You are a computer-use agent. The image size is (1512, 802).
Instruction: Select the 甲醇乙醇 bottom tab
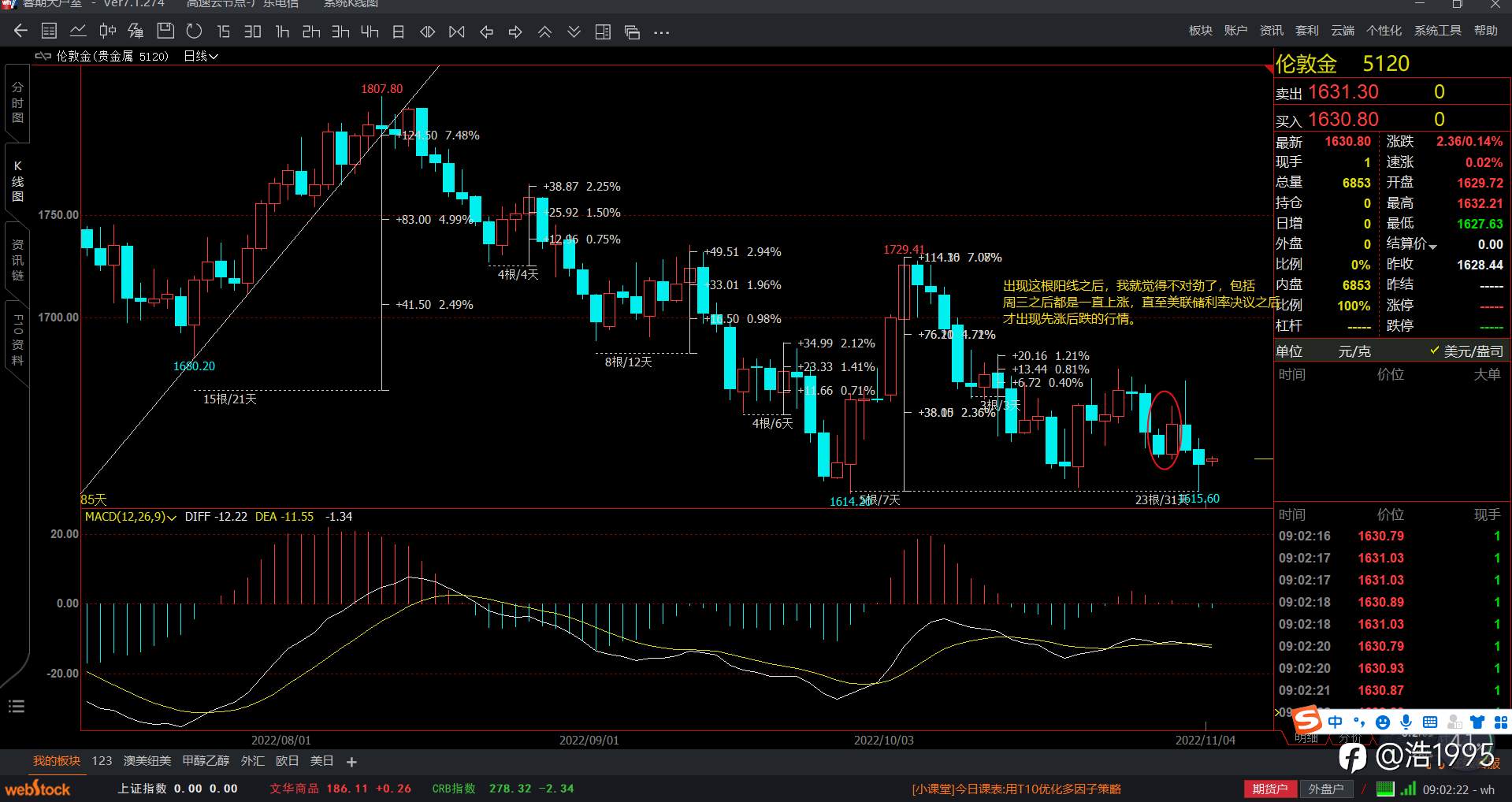(x=206, y=761)
